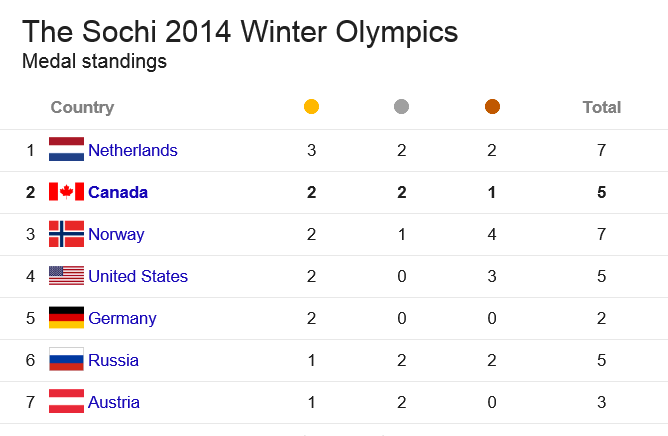This screenshot has width=668, height=436.
Task: Click the bronze medal column icon
Action: 492,107
